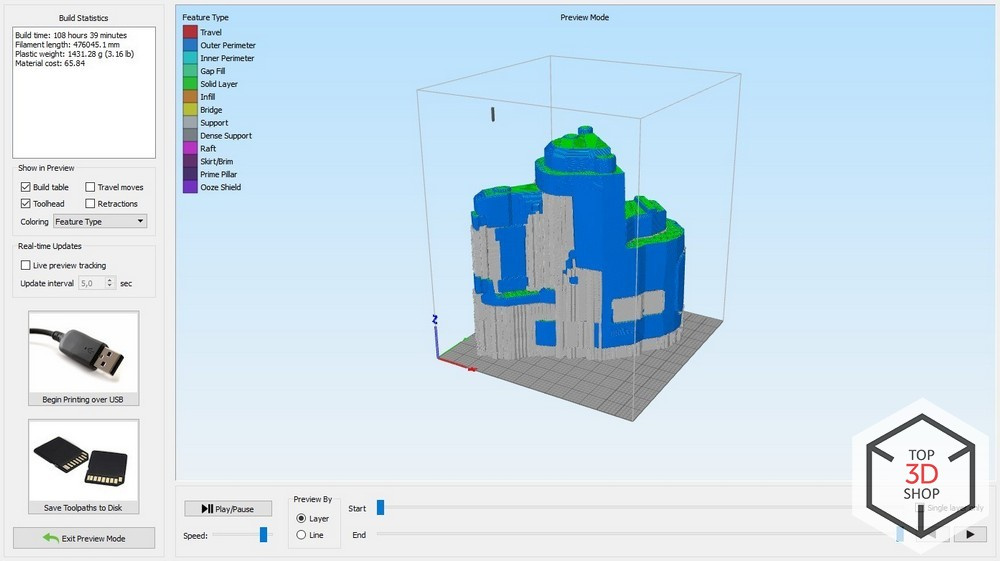The width and height of the screenshot is (1000, 561).
Task: Click the Begin Printing over USB button
Action: pyautogui.click(x=84, y=400)
